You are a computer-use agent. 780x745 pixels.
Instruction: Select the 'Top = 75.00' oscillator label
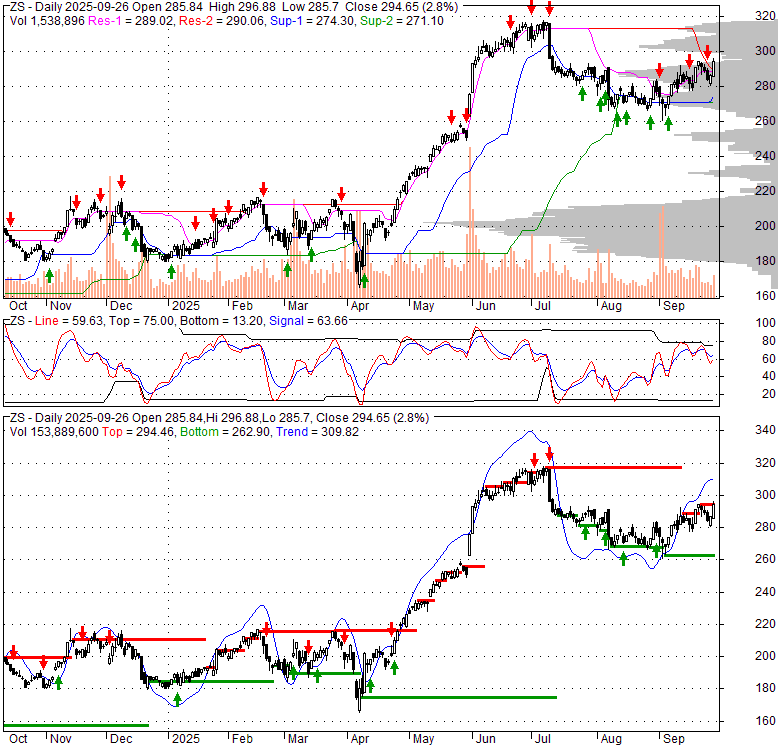point(142,321)
